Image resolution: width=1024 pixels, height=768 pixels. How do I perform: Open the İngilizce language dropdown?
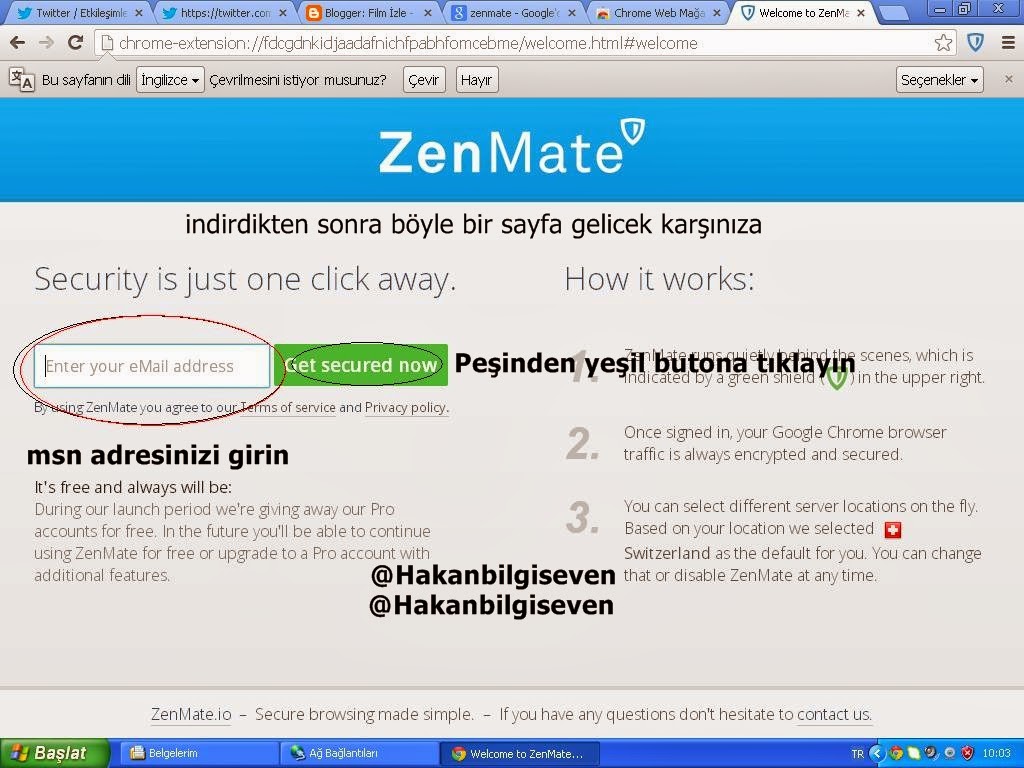[170, 80]
